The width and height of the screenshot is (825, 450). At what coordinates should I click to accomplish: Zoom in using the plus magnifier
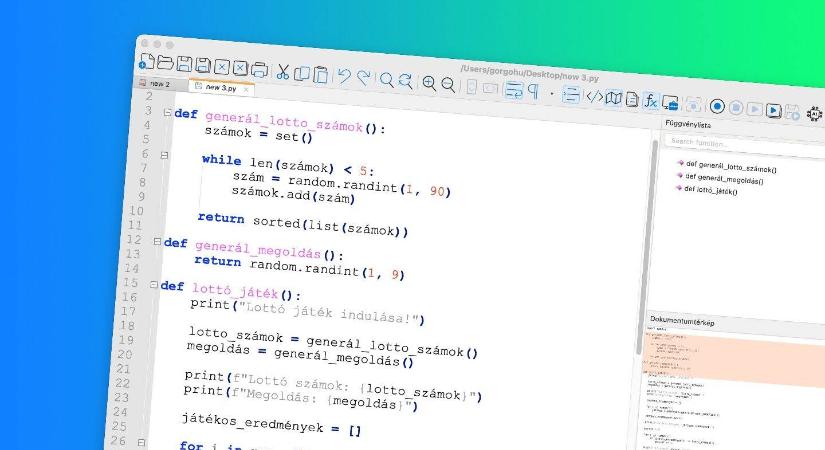point(429,83)
